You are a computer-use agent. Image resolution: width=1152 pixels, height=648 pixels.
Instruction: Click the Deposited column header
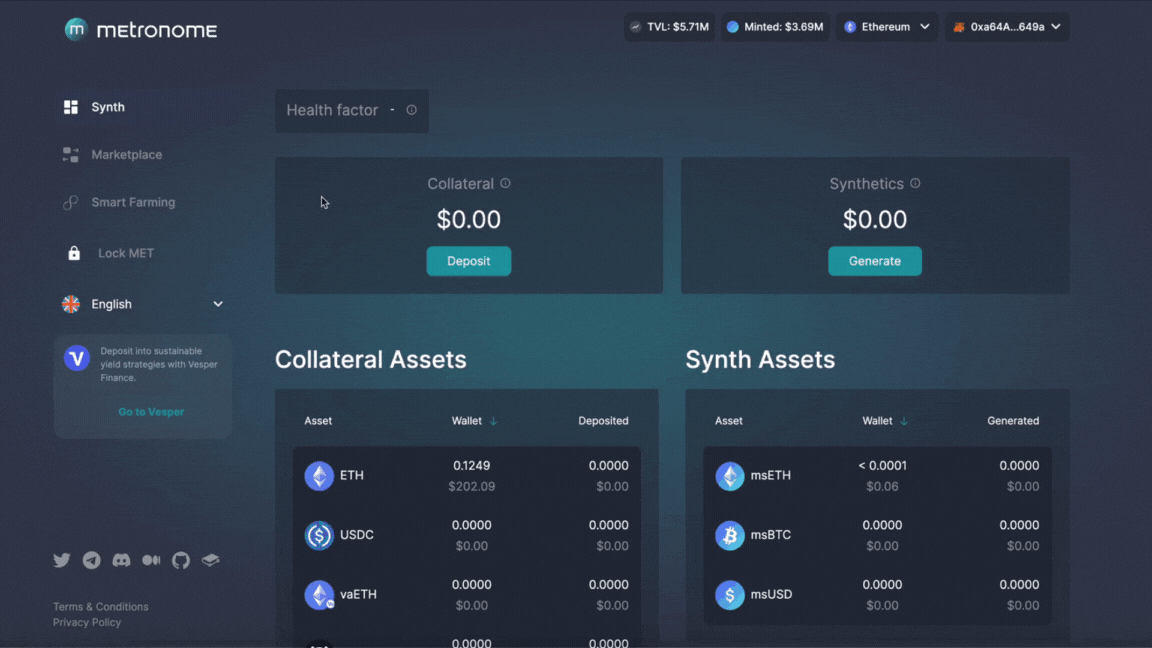tap(603, 421)
